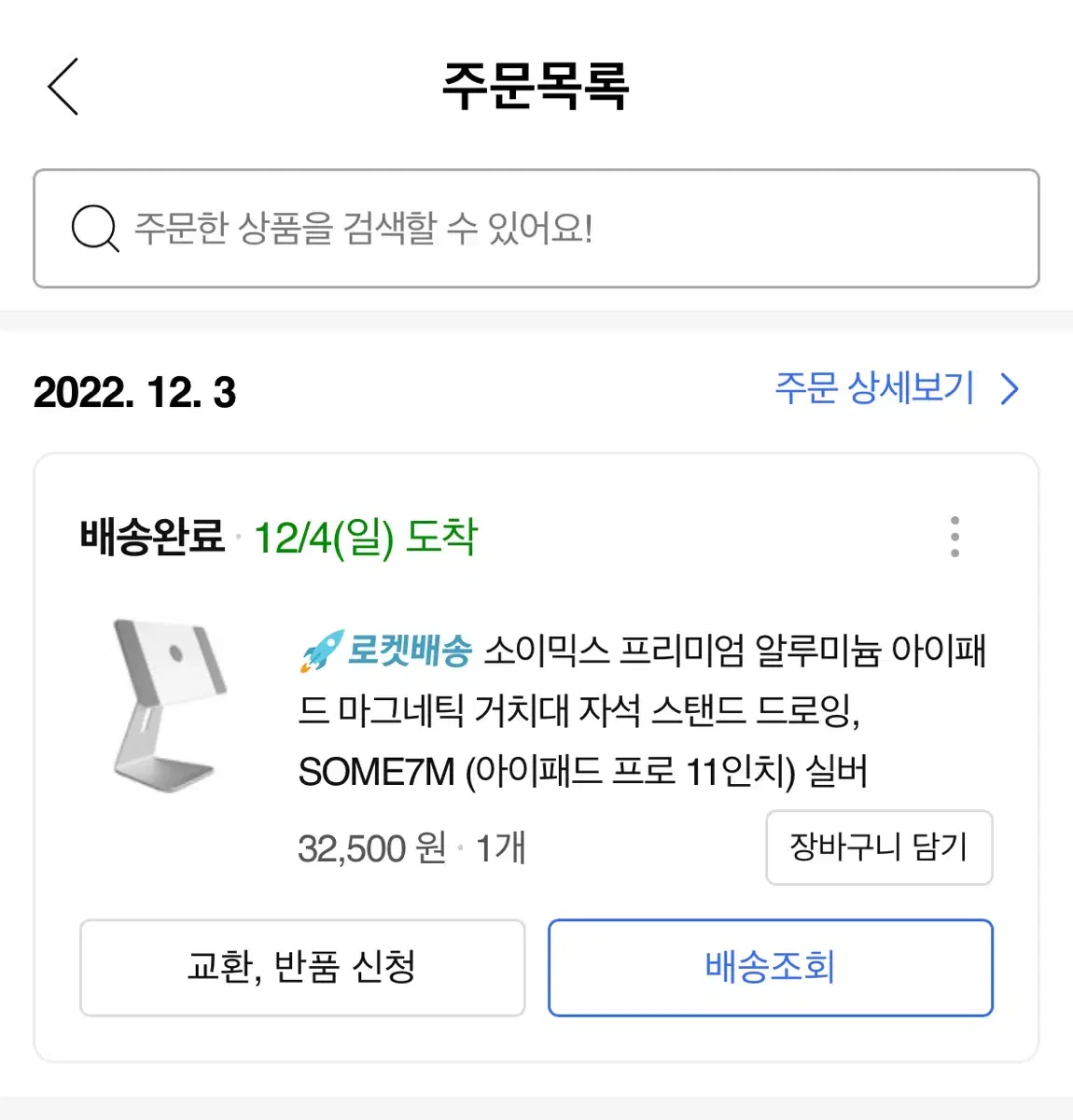Screen dimensions: 1073x1120
Task: Tap the 주문목록 page title
Action: pyautogui.click(x=536, y=86)
